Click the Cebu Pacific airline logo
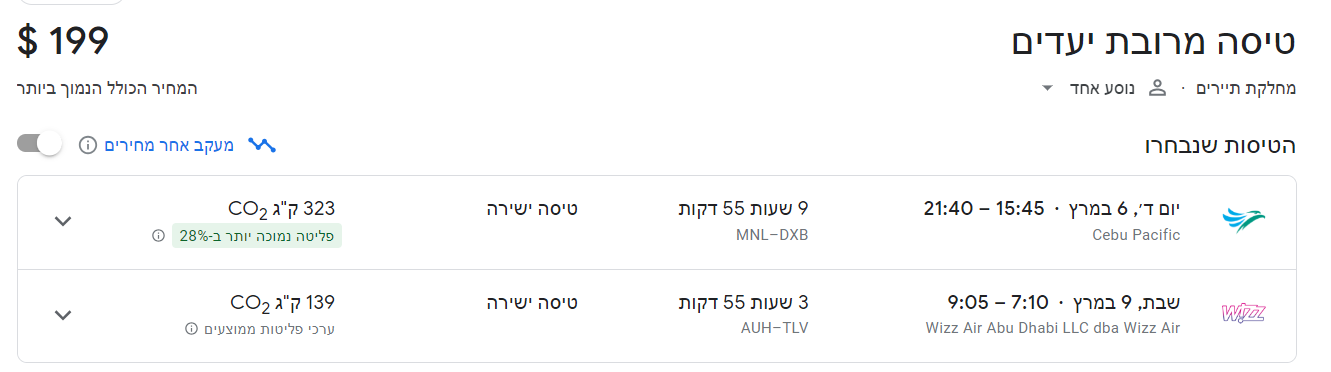 pos(1243,221)
